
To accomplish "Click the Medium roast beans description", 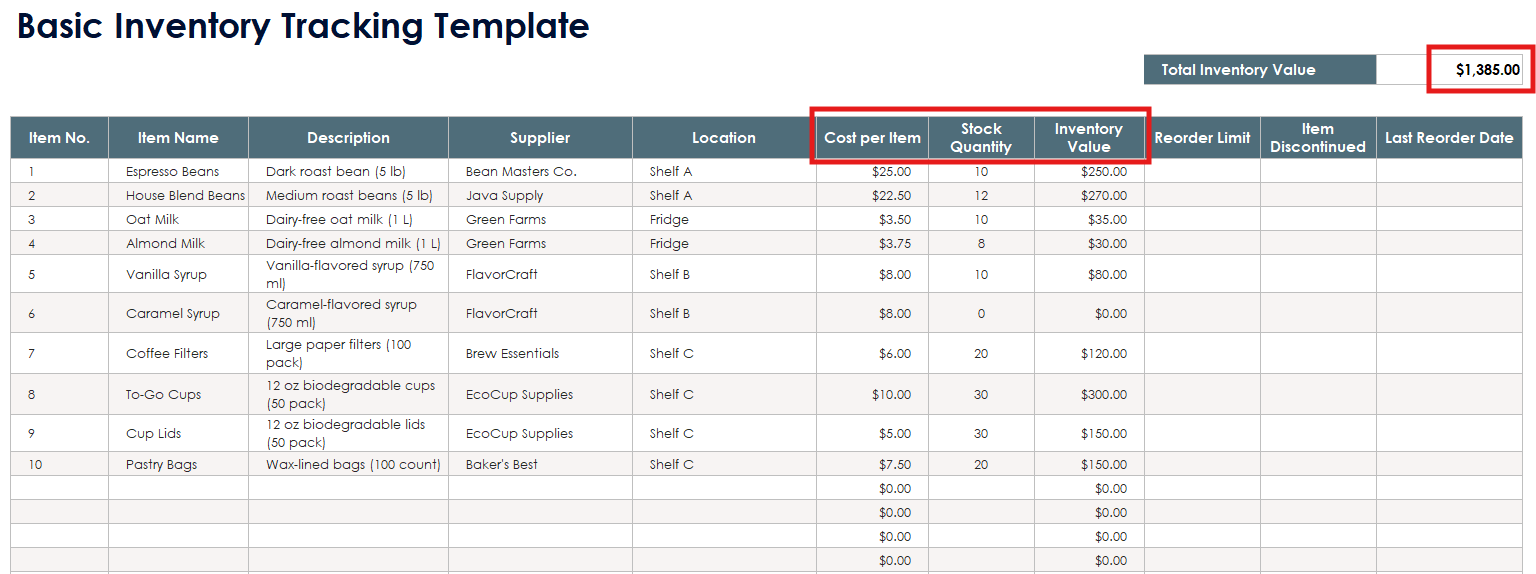I will 348,195.
